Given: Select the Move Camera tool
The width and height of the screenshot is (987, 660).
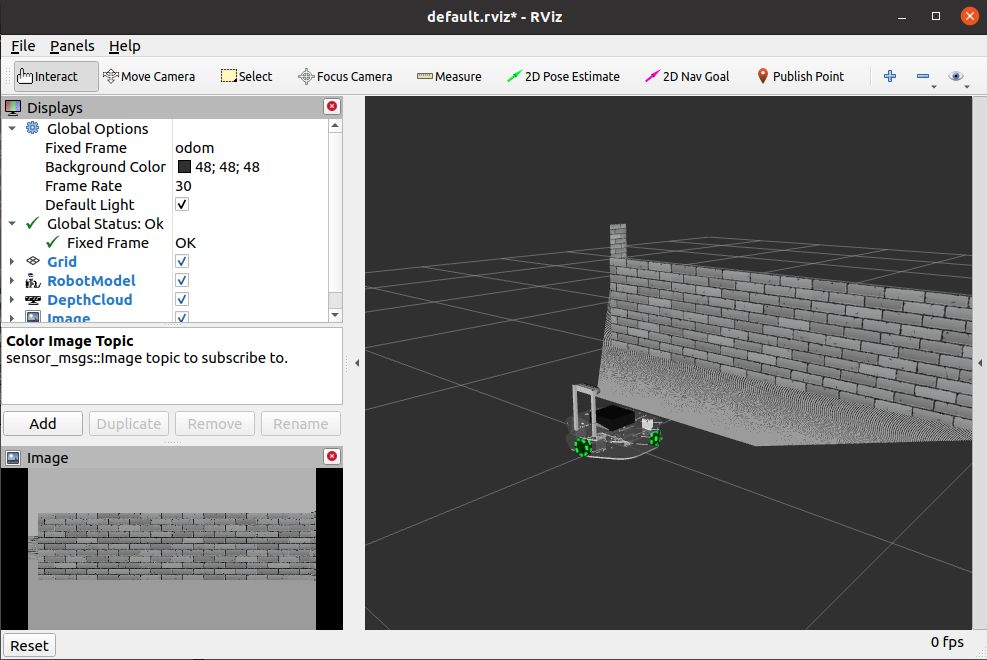Looking at the screenshot, I should coord(149,76).
